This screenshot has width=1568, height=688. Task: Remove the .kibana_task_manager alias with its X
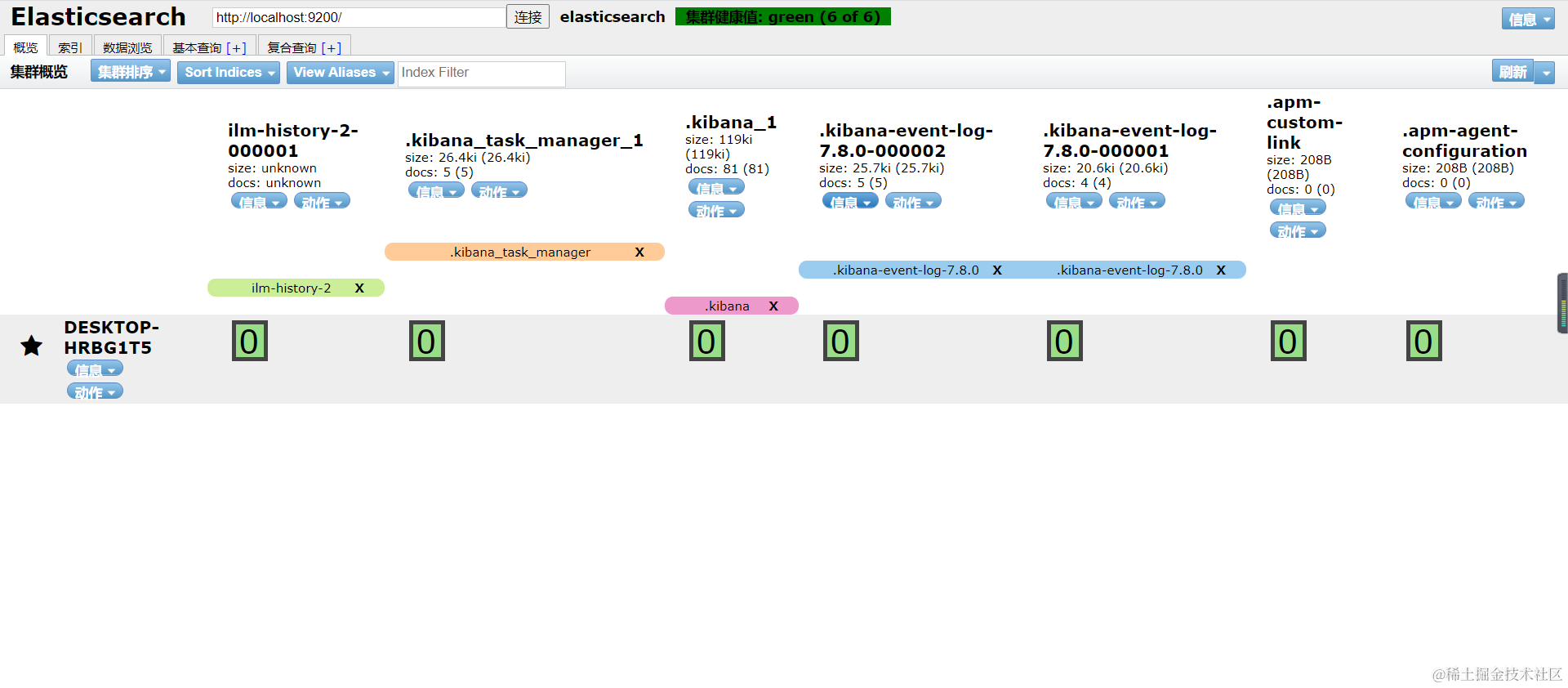click(639, 252)
